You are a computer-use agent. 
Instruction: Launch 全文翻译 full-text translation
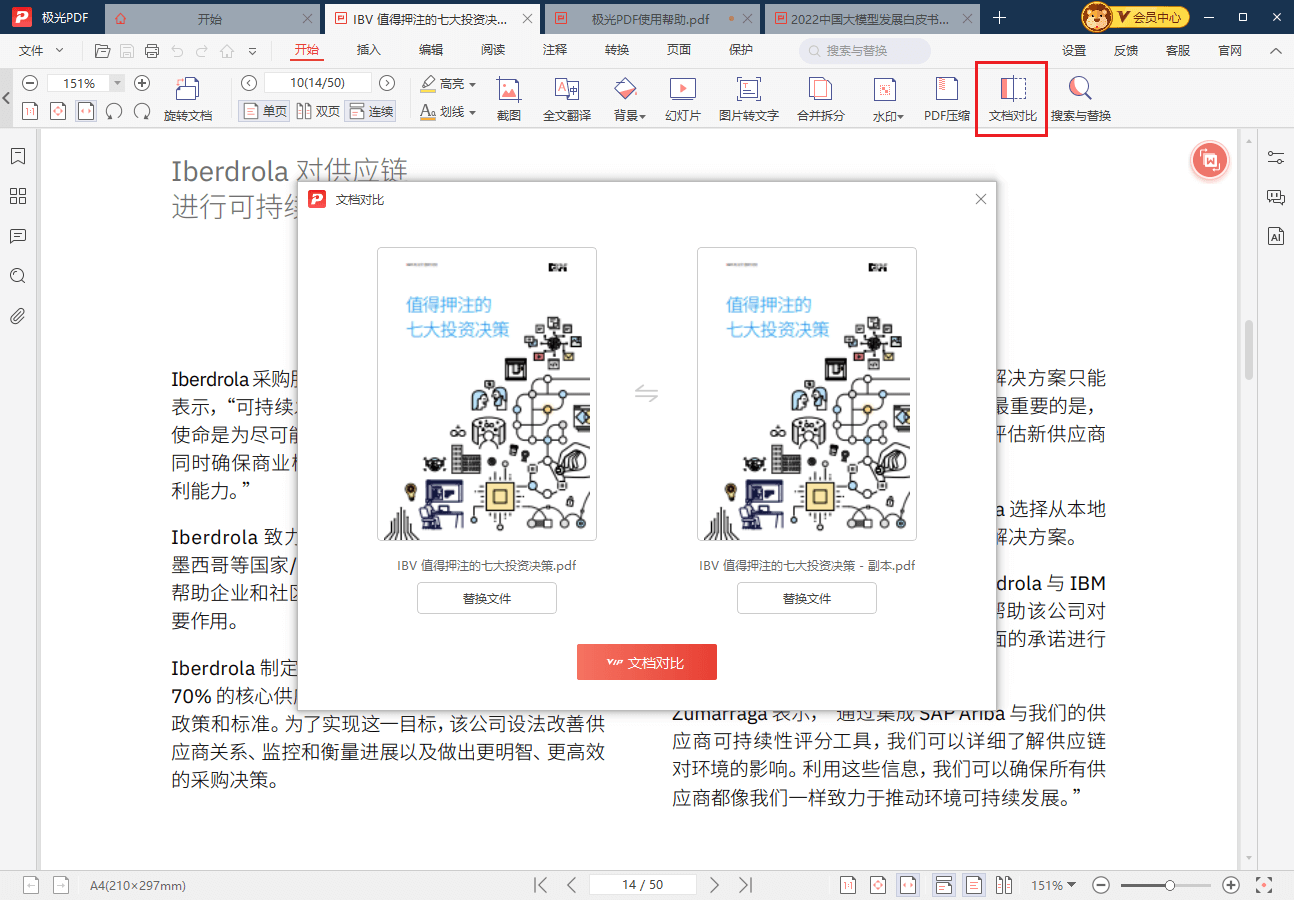click(567, 100)
